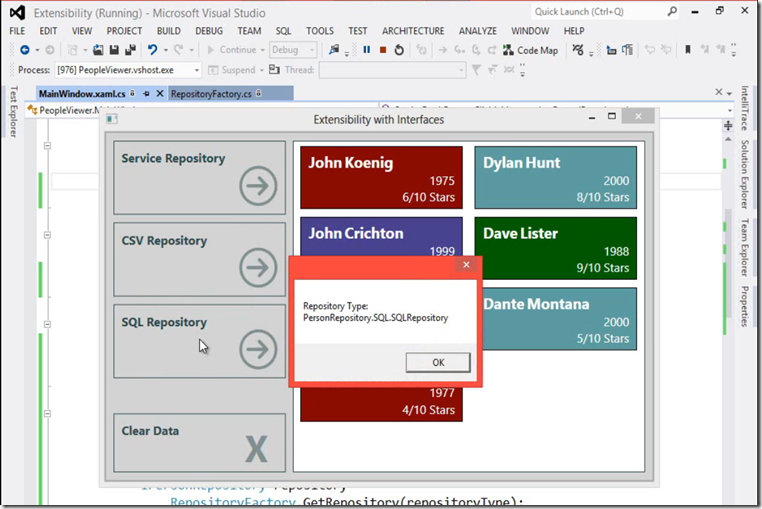The width and height of the screenshot is (762, 509).
Task: Pause debugging with Break All icon
Action: [367, 50]
